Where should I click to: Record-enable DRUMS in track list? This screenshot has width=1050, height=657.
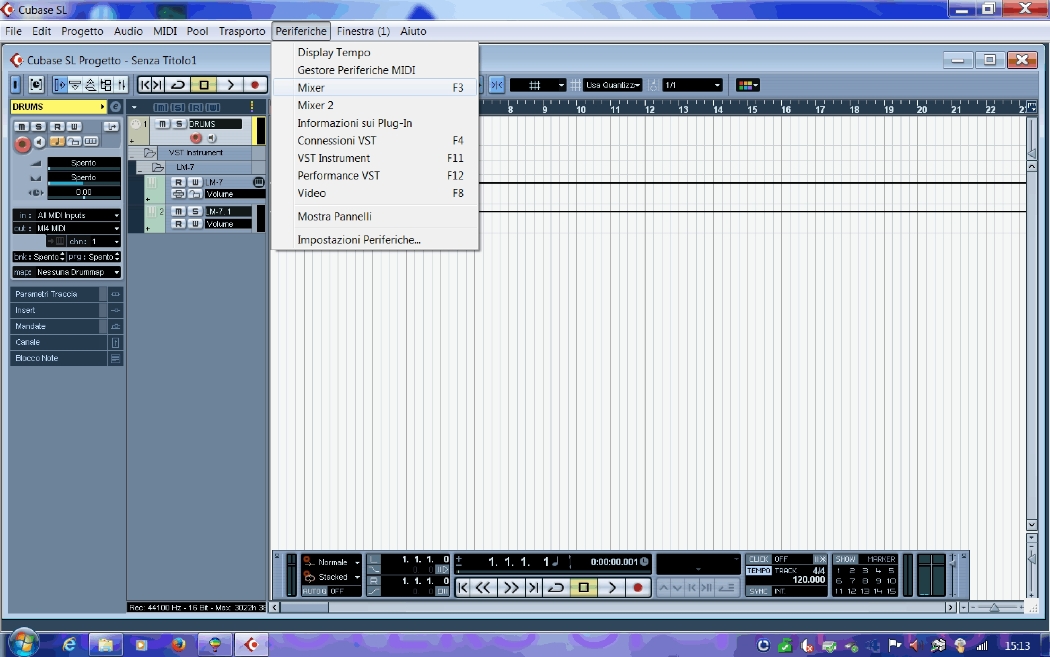(196, 138)
